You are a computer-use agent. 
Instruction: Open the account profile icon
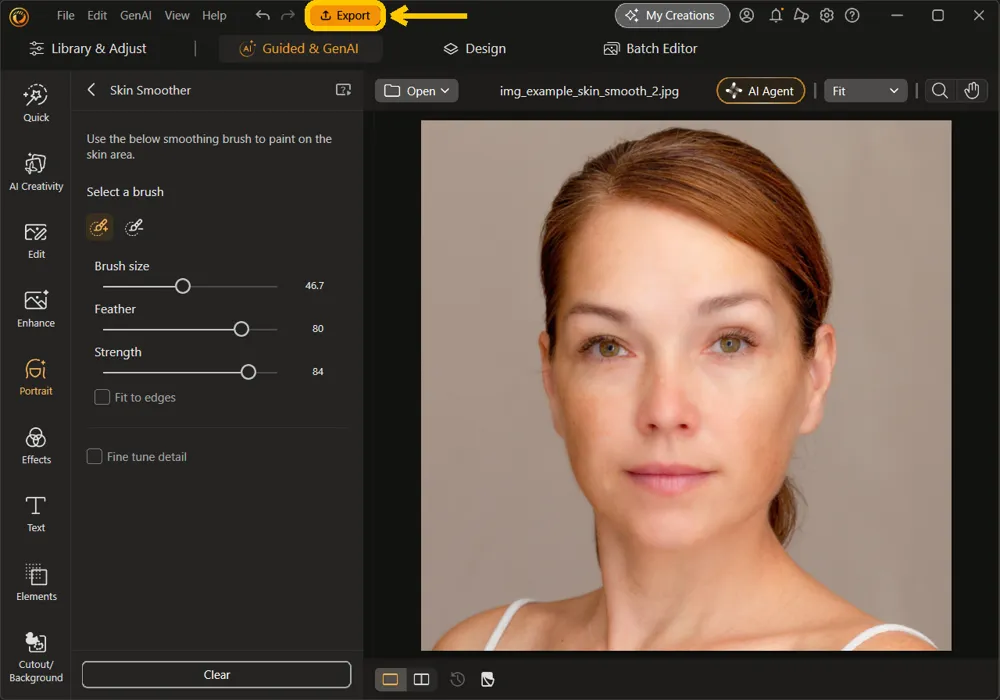[x=746, y=15]
